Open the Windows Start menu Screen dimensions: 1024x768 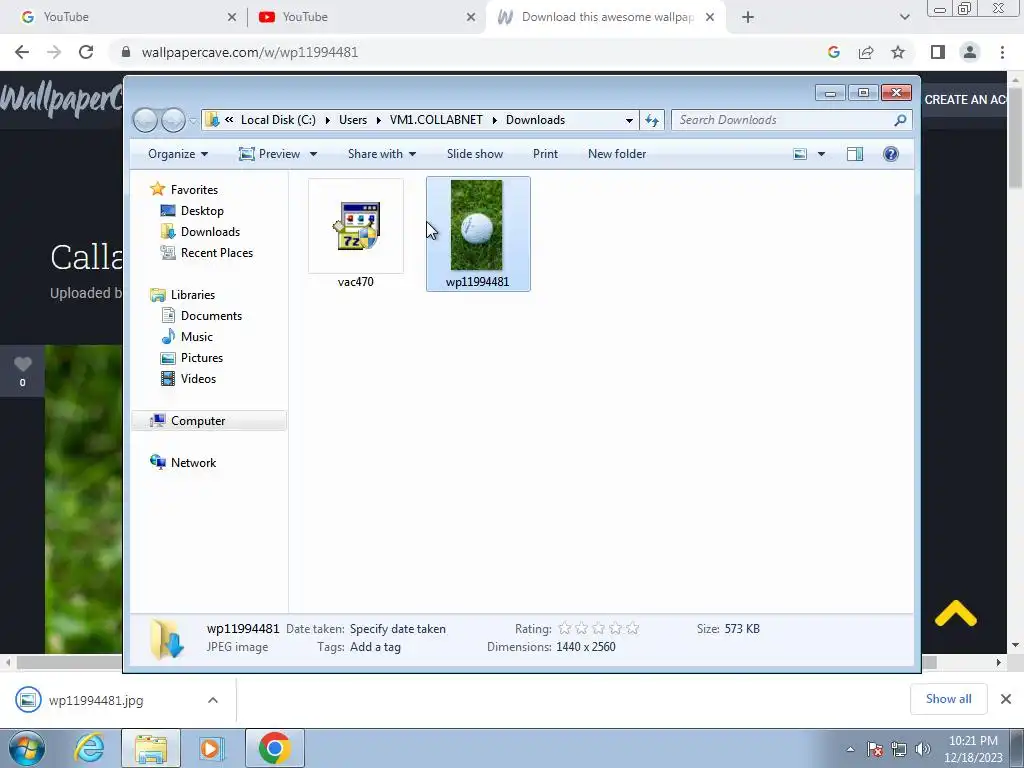point(26,748)
